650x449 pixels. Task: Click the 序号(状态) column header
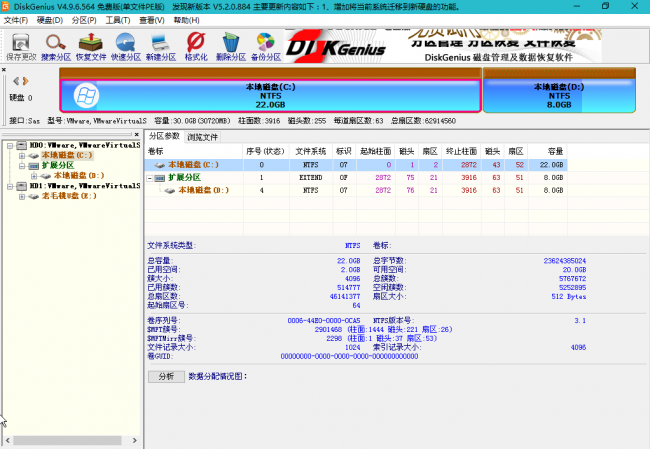[266, 151]
